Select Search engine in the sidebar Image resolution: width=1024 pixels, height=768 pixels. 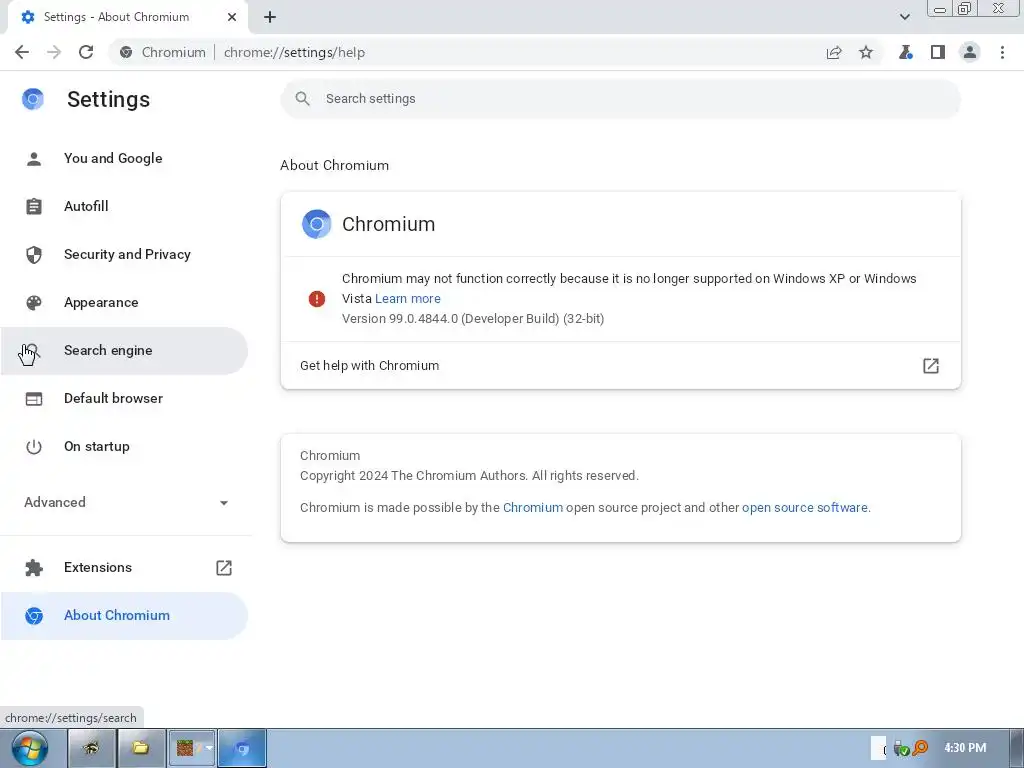click(124, 351)
